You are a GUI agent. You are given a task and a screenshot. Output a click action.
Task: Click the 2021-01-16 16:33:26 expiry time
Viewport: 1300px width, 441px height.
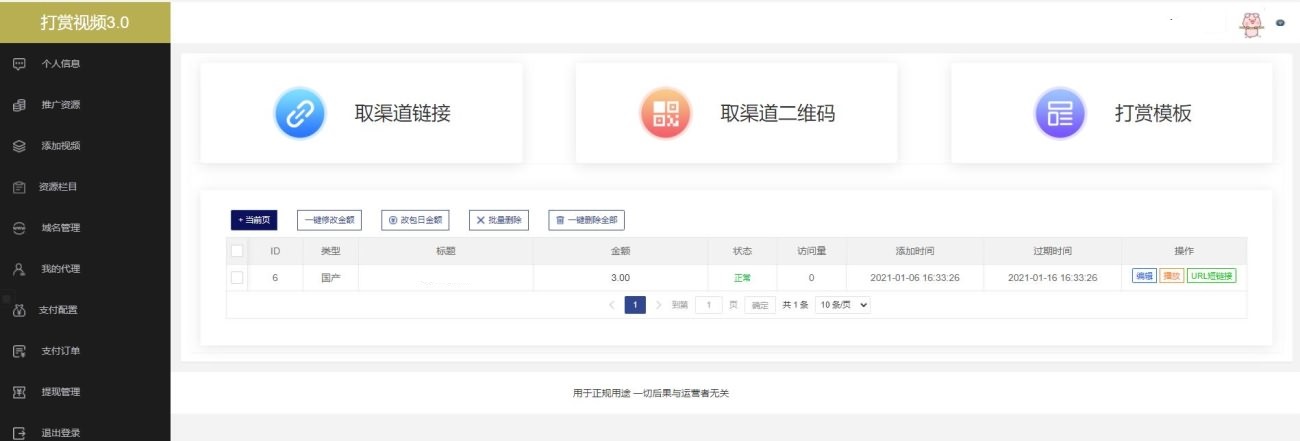[1052, 278]
